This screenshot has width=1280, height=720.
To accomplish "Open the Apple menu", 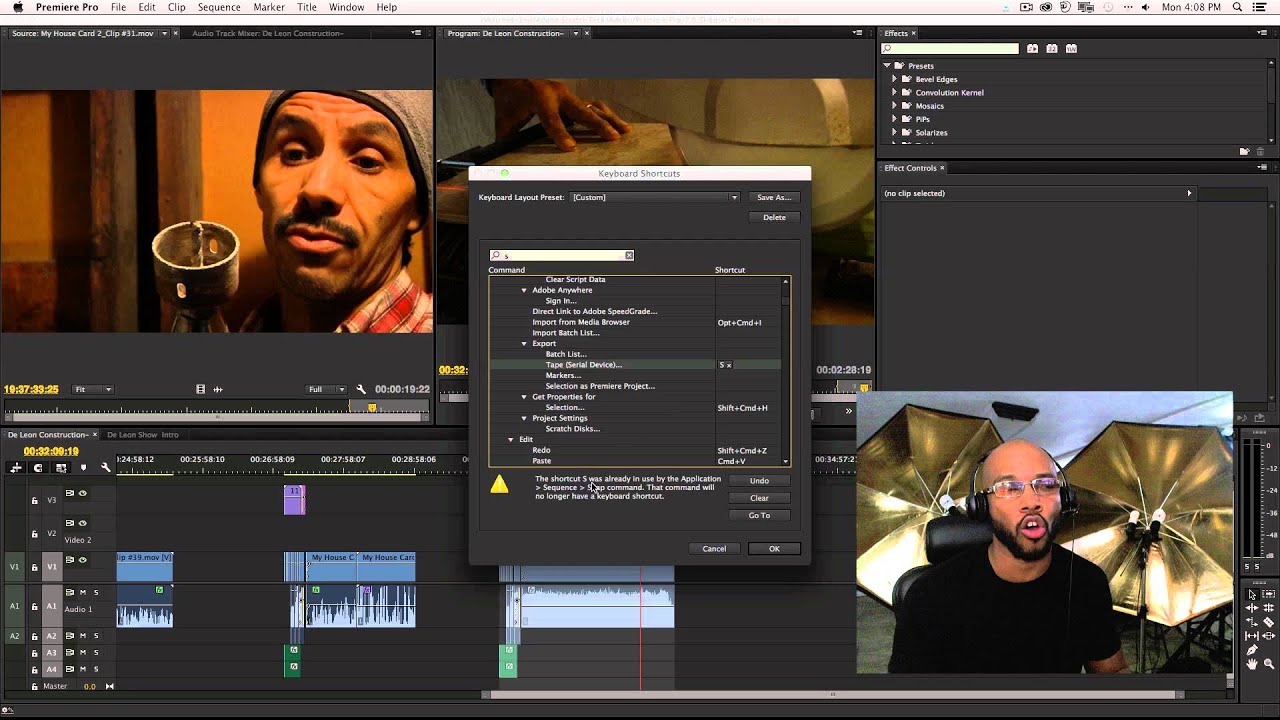I will pyautogui.click(x=18, y=7).
